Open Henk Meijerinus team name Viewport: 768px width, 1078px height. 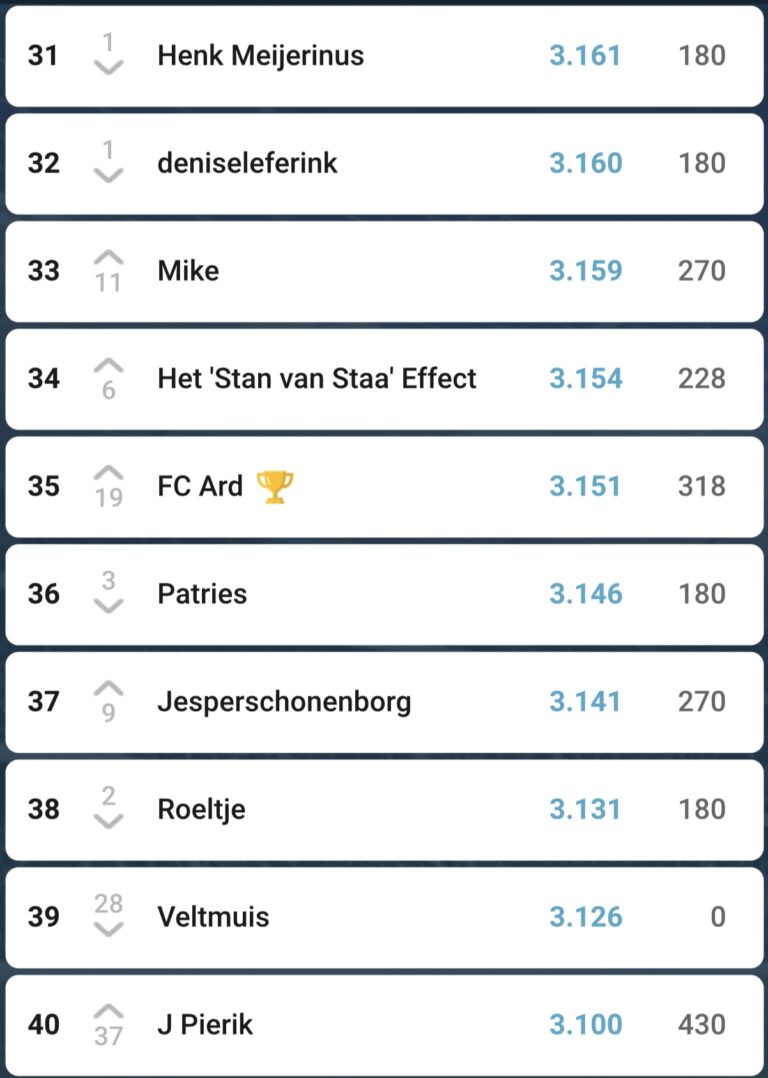pos(260,55)
